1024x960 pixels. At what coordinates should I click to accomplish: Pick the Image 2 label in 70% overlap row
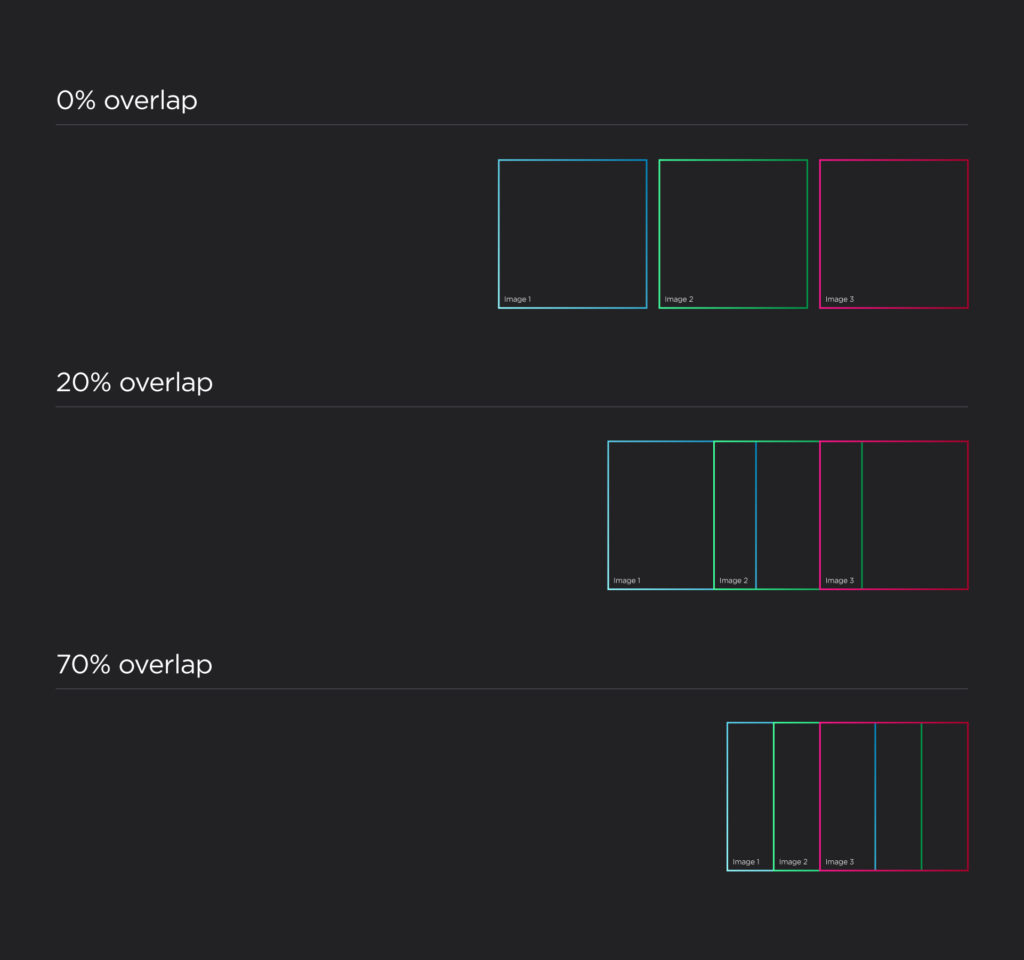pos(792,862)
